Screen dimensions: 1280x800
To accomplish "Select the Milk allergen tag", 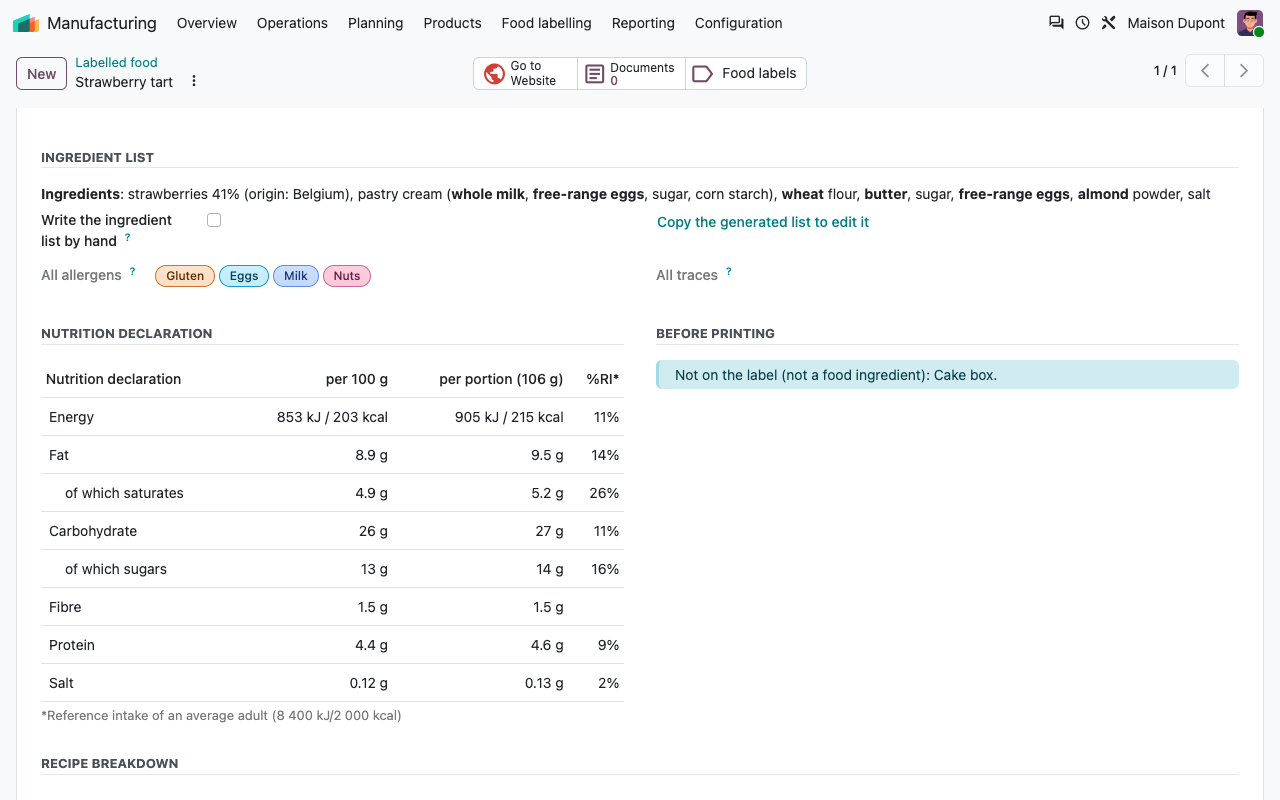I will tap(296, 276).
